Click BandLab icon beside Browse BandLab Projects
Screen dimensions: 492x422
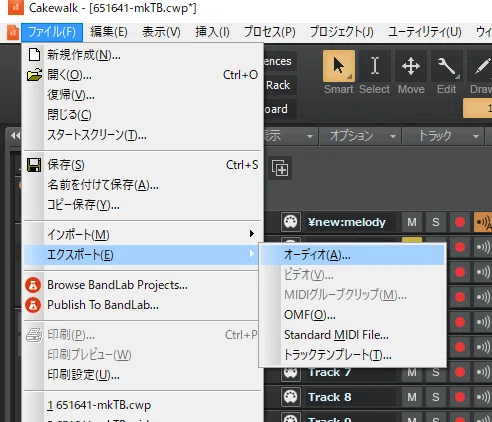[x=33, y=285]
